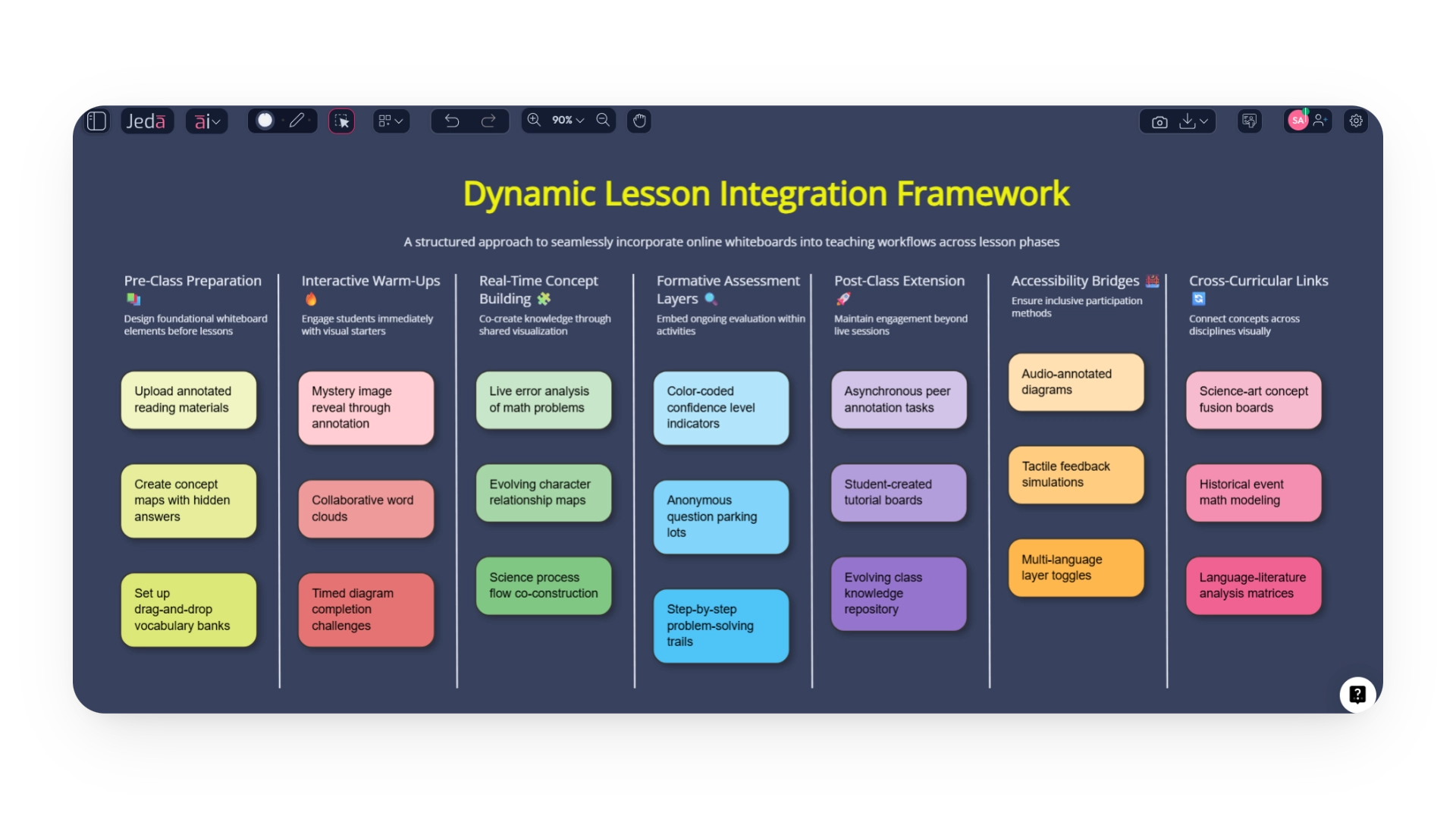Select 'Asynchronous peer annotation tasks' card
The image size is (1456, 819).
pos(899,400)
